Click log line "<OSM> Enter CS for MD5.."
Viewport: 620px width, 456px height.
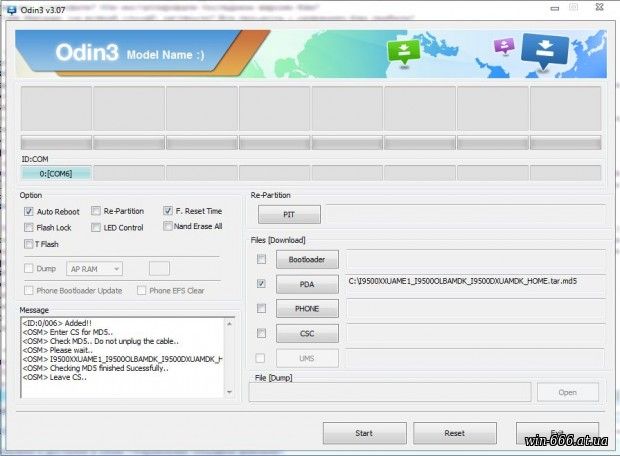point(68,332)
